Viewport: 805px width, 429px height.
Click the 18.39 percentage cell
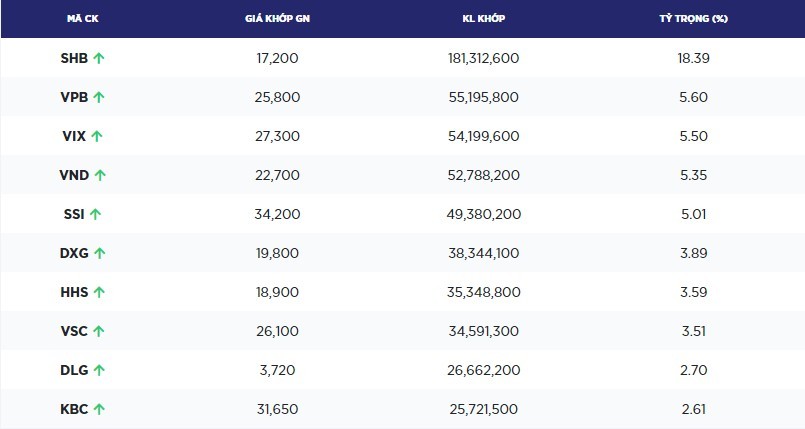693,58
